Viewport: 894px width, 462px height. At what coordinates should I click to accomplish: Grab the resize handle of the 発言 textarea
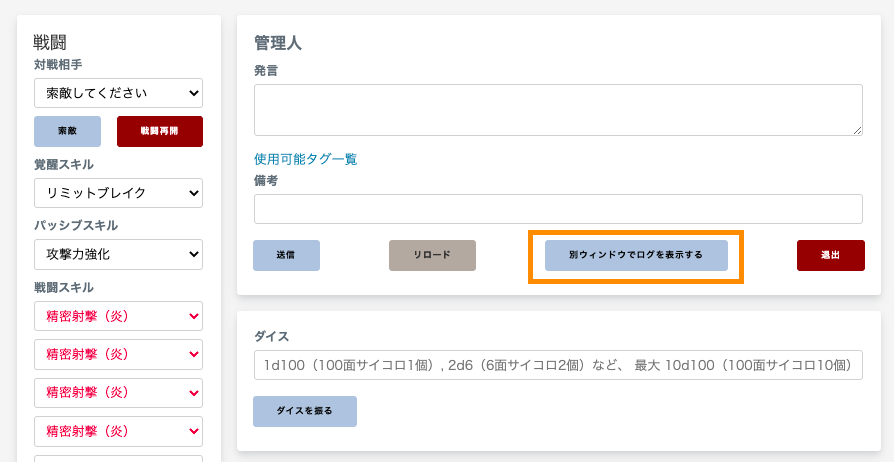point(858,131)
